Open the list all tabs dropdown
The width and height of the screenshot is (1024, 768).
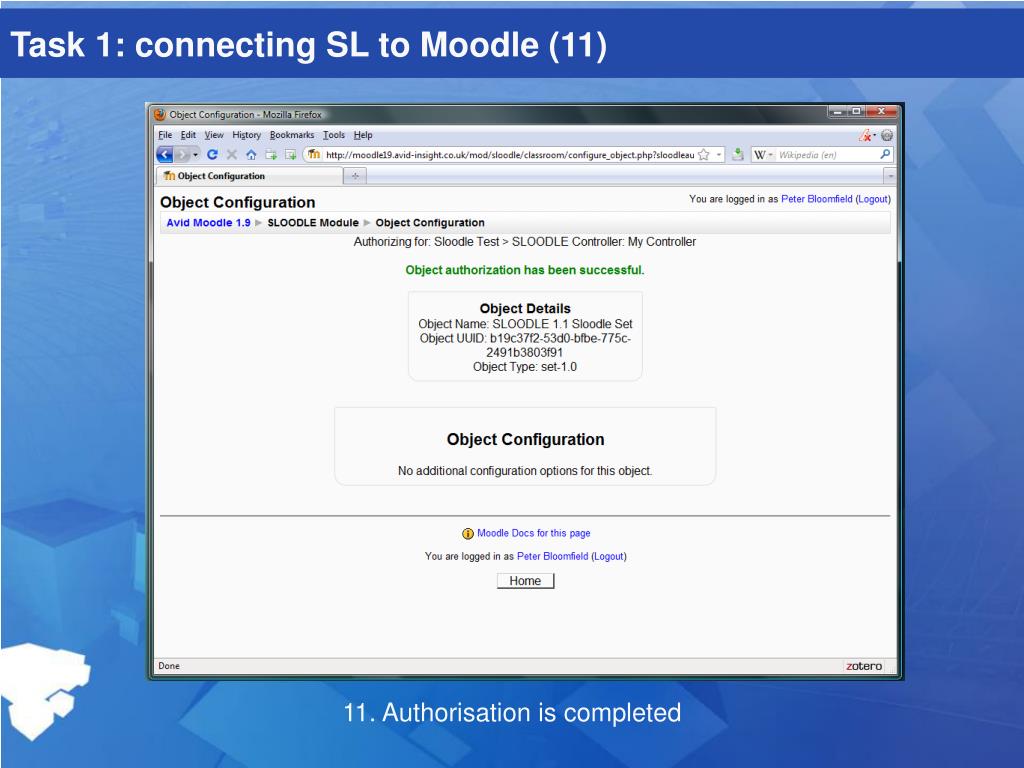pos(889,176)
